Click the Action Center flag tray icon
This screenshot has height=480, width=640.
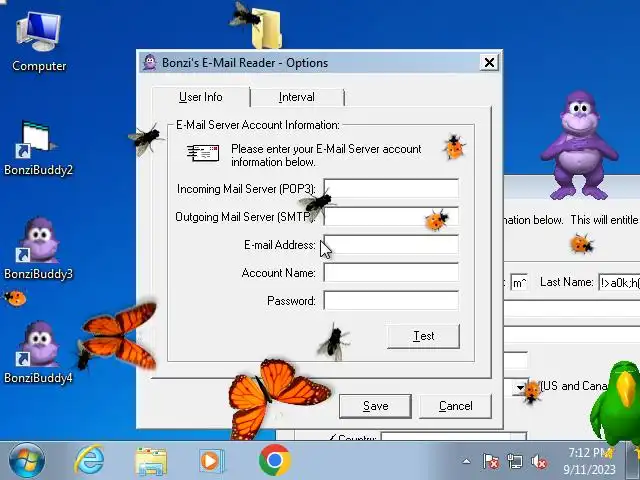(491, 462)
